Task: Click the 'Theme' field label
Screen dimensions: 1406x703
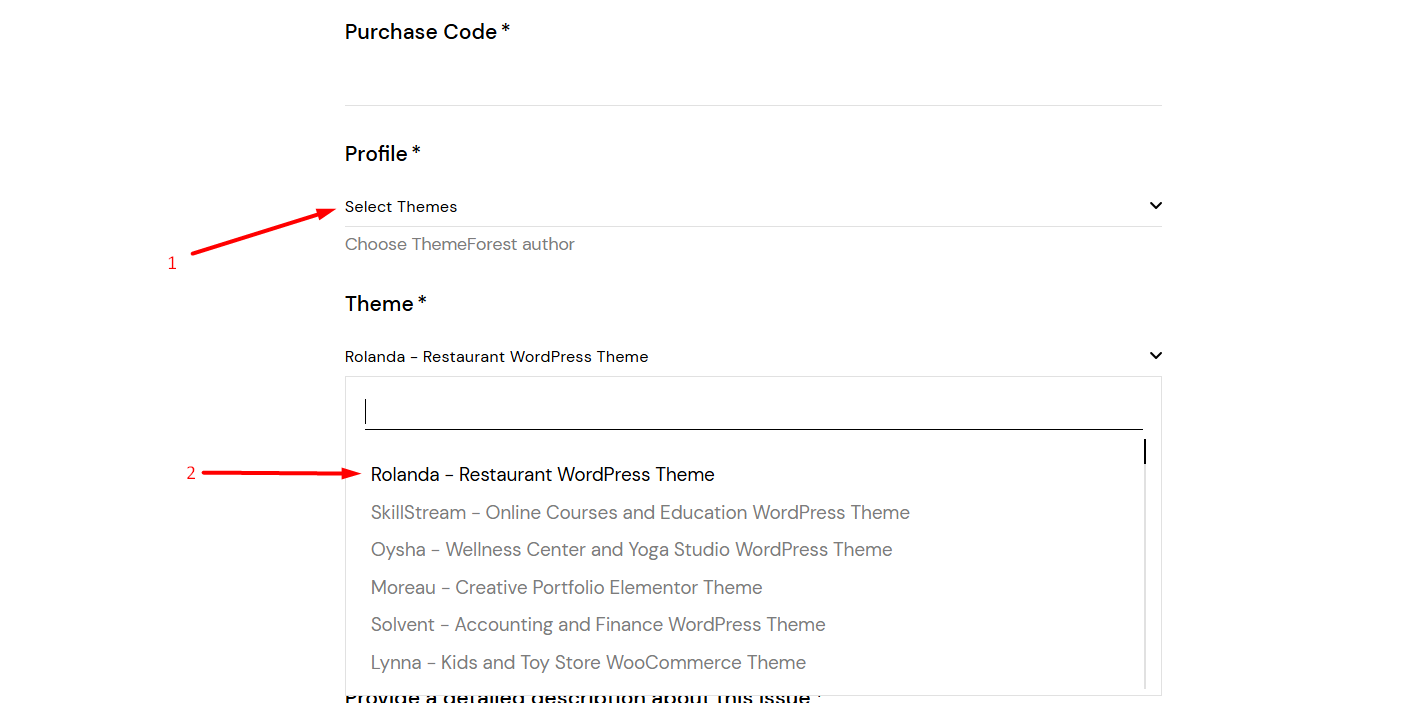Action: point(386,304)
